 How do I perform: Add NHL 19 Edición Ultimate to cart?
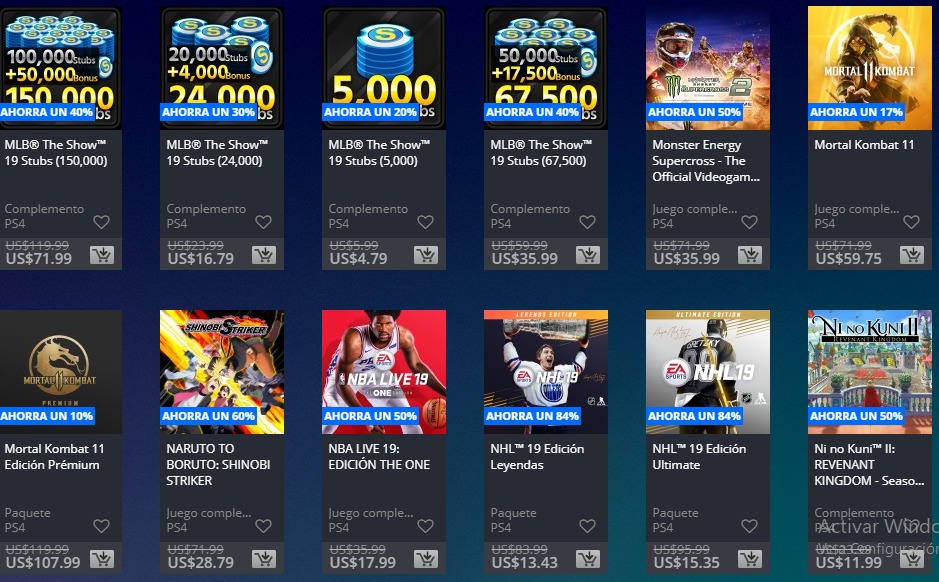click(x=750, y=559)
